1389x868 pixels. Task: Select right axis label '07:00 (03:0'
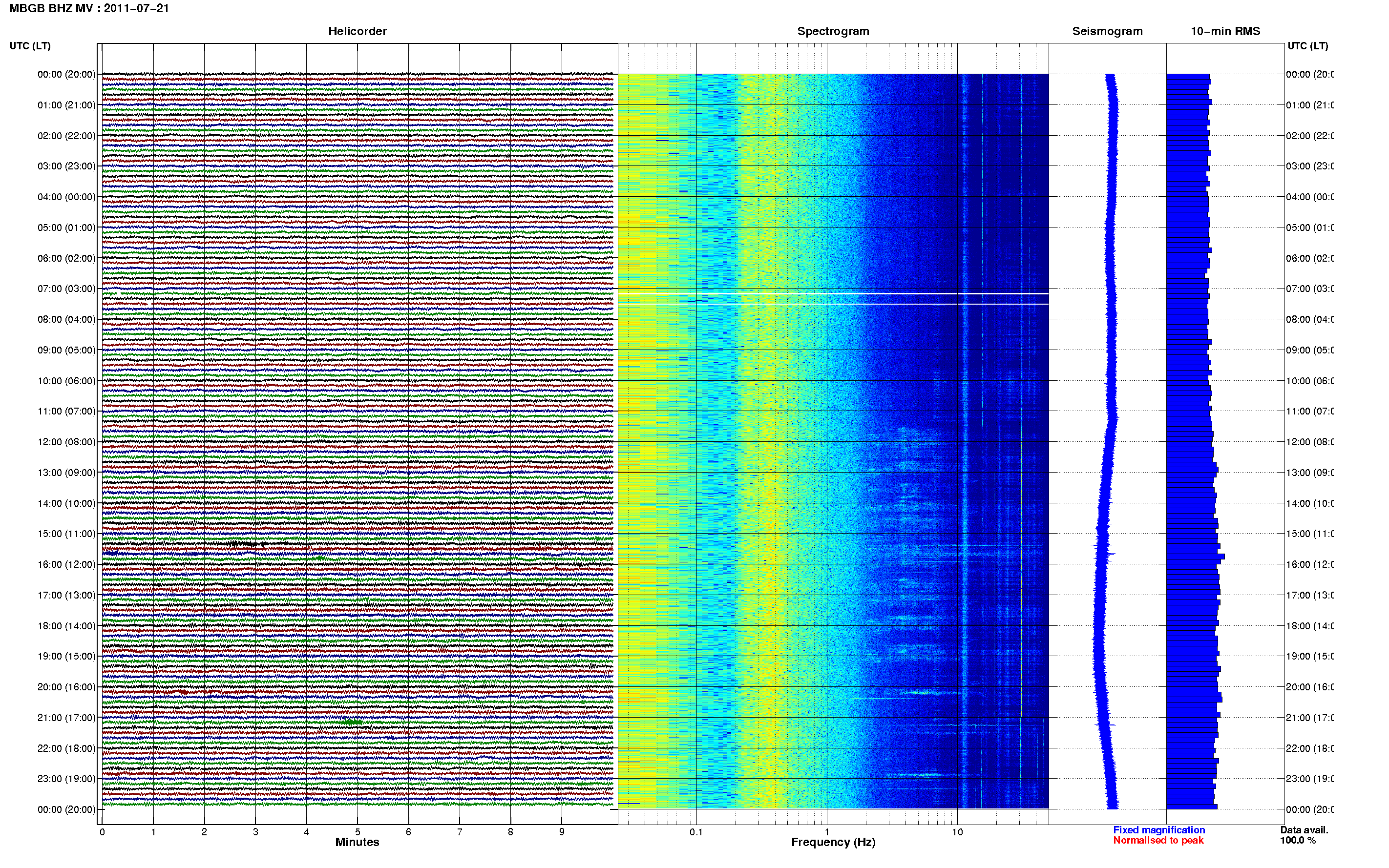(x=1310, y=289)
